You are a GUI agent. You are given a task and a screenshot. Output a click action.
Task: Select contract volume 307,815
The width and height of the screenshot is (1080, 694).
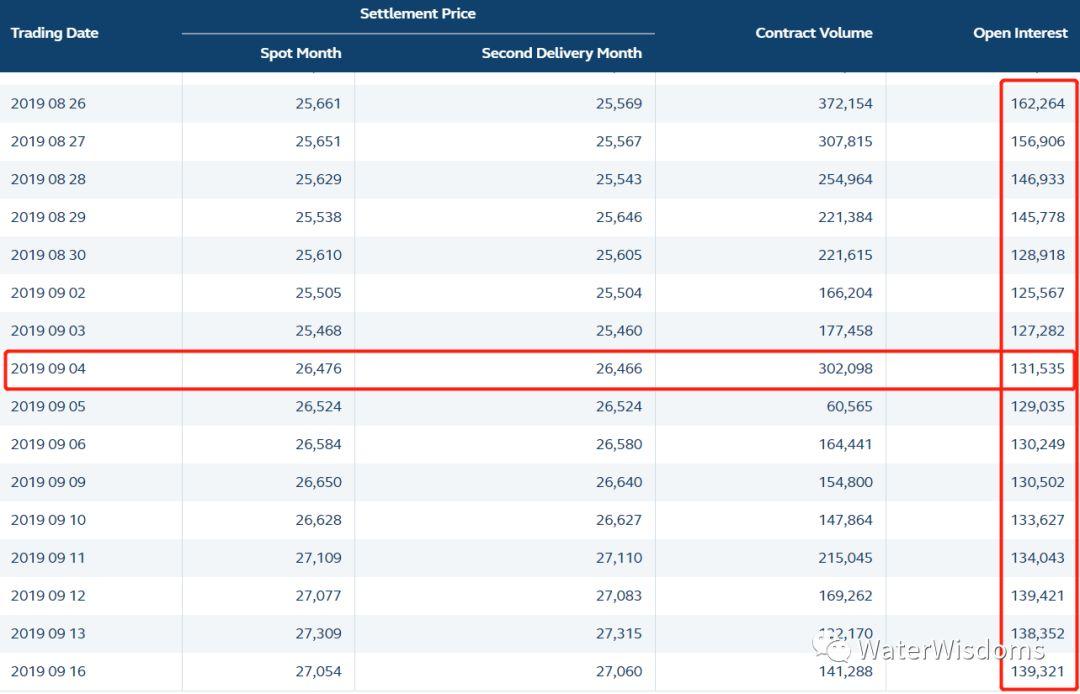click(x=845, y=142)
